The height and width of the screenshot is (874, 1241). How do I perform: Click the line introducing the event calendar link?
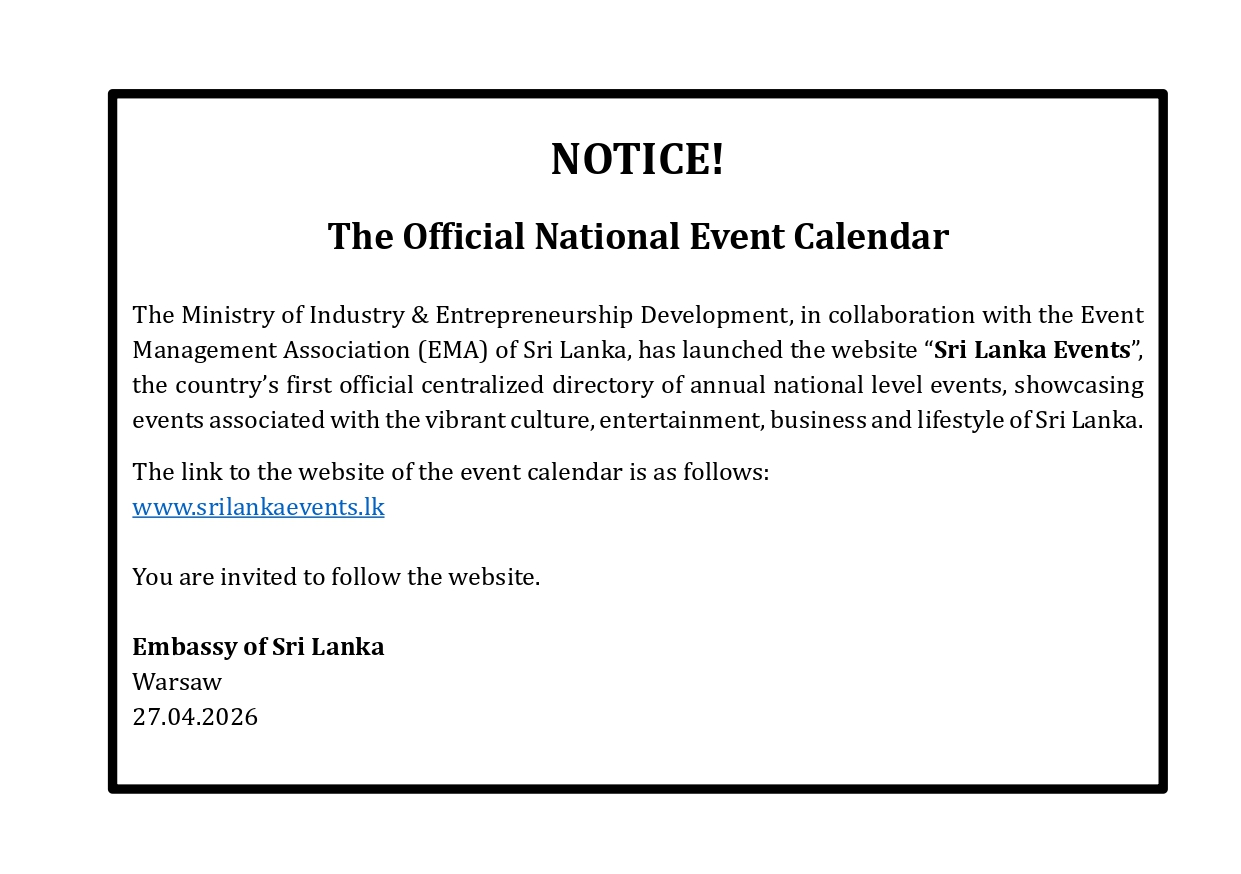point(450,472)
